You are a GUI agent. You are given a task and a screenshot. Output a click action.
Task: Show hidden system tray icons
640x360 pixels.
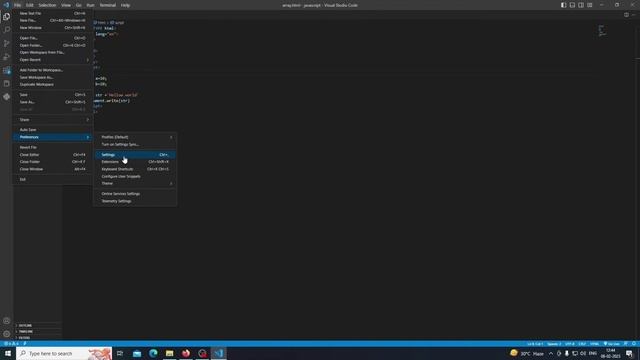point(551,353)
